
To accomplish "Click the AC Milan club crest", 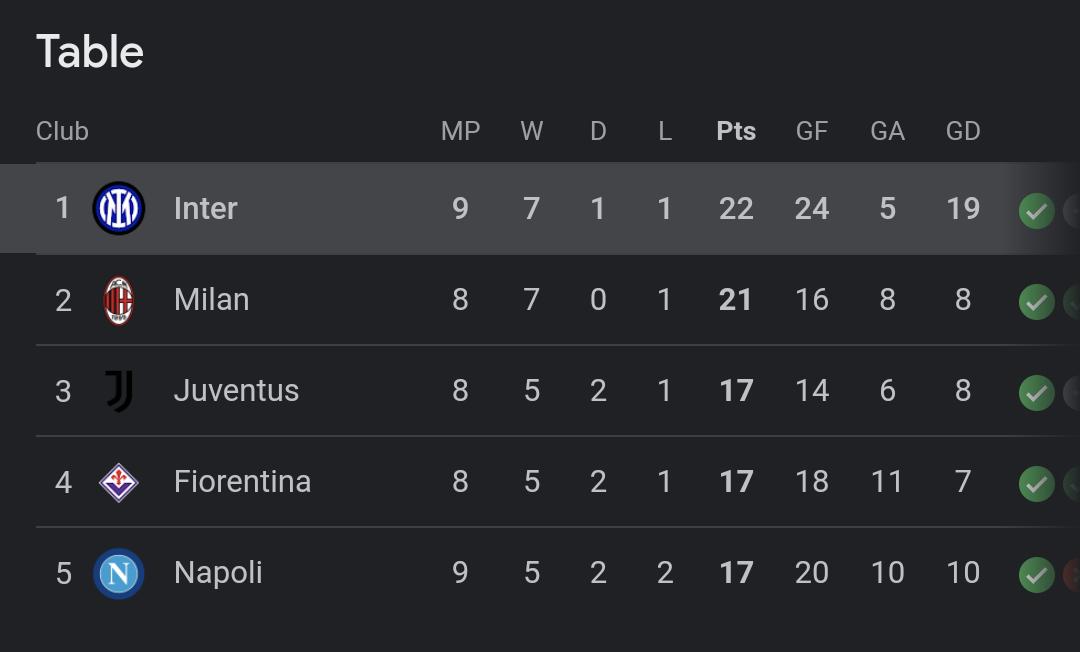I will (118, 300).
